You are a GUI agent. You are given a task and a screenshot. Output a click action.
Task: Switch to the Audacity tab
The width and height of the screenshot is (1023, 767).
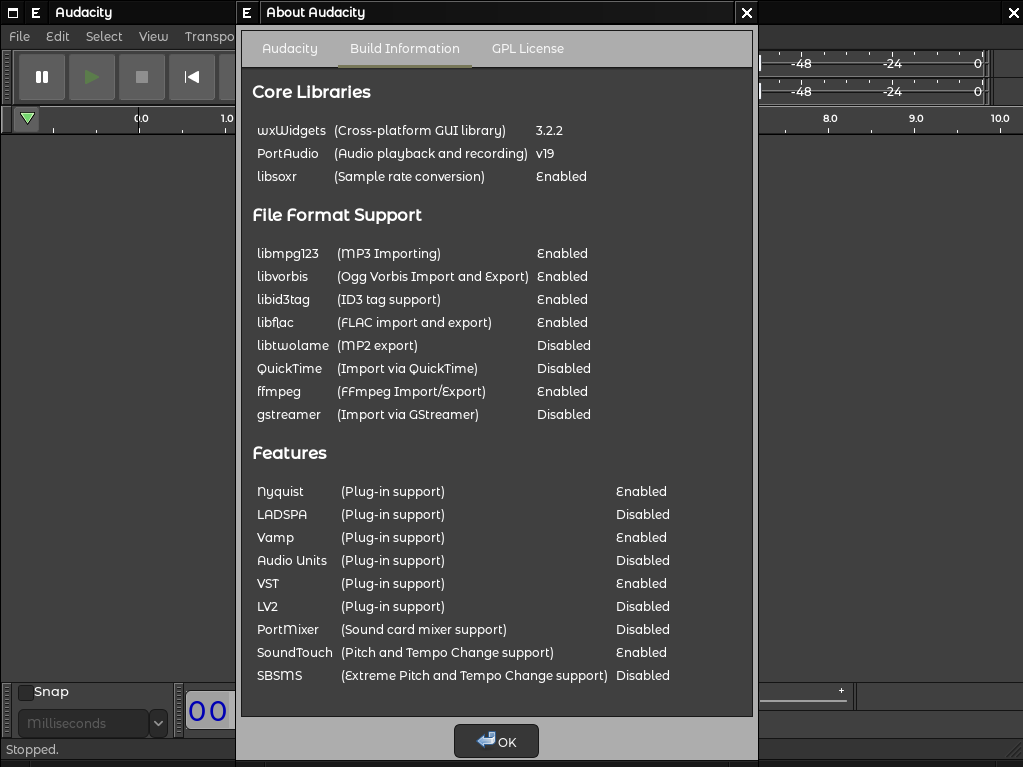(x=290, y=49)
